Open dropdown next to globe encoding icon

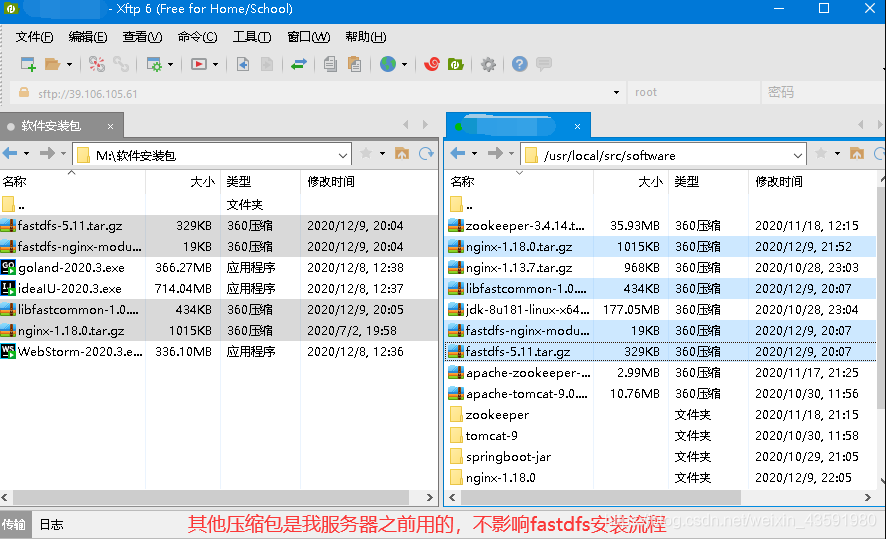(x=405, y=64)
